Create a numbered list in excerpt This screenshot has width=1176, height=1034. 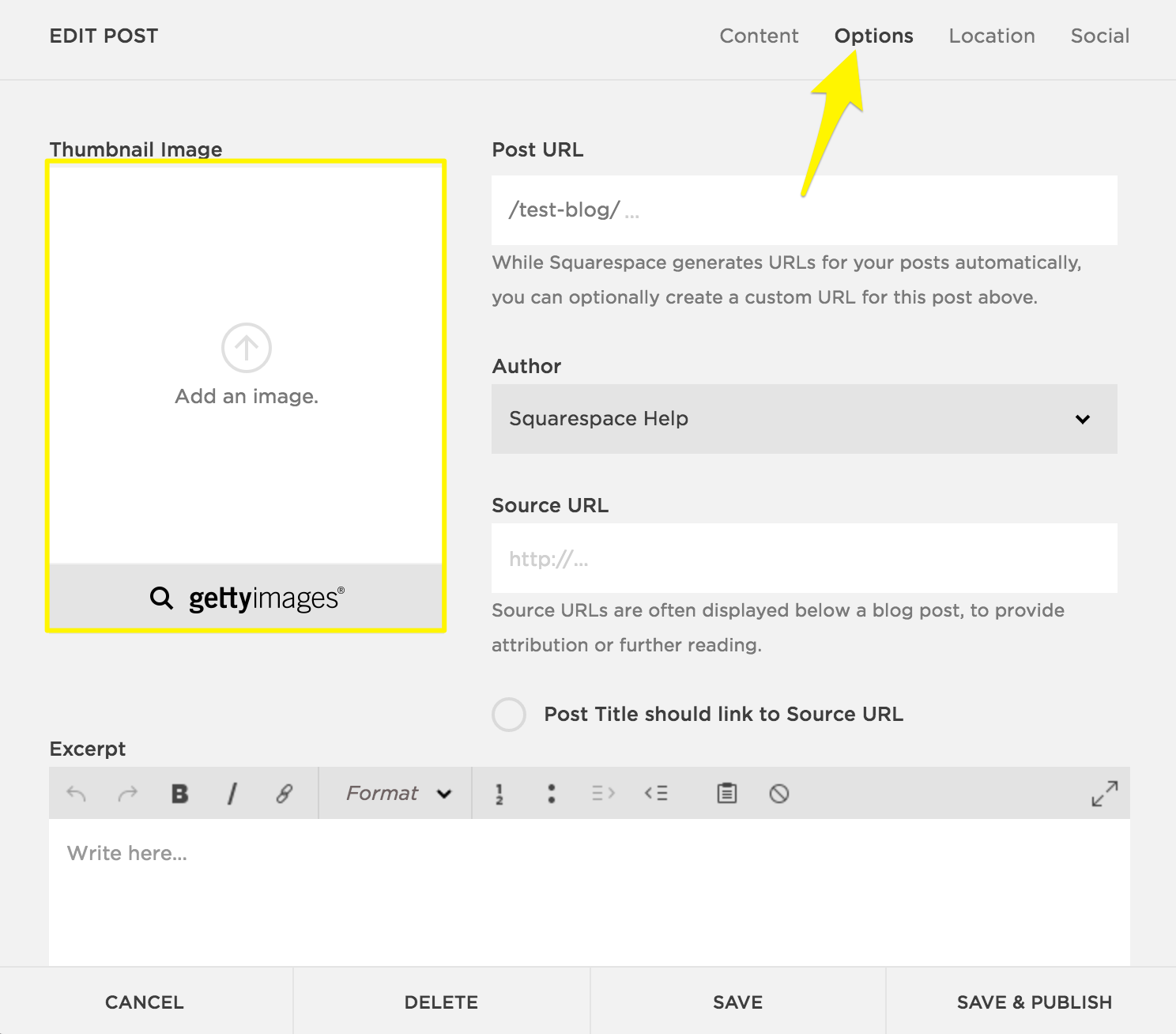tap(499, 793)
